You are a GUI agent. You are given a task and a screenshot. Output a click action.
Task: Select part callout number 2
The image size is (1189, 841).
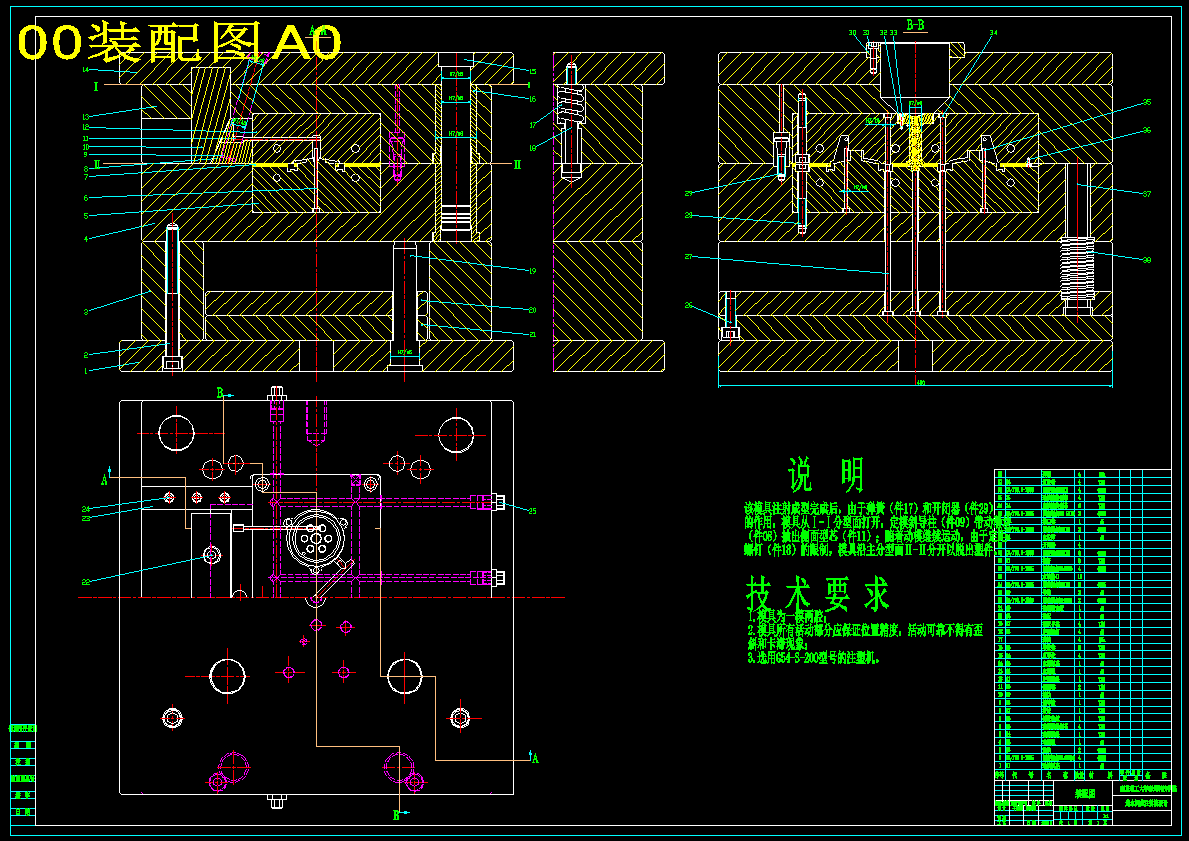tap(86, 355)
